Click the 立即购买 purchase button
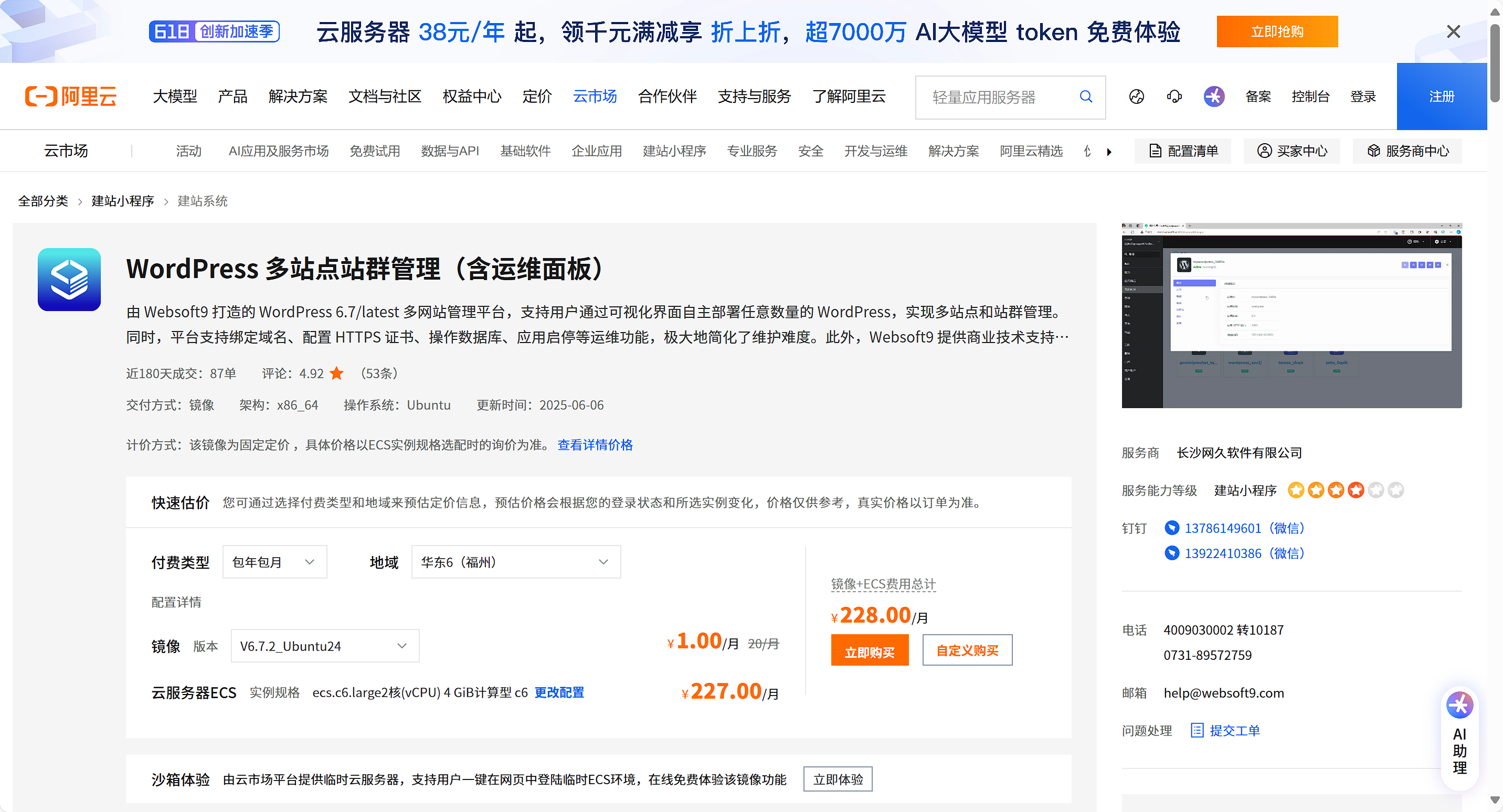 [x=870, y=650]
